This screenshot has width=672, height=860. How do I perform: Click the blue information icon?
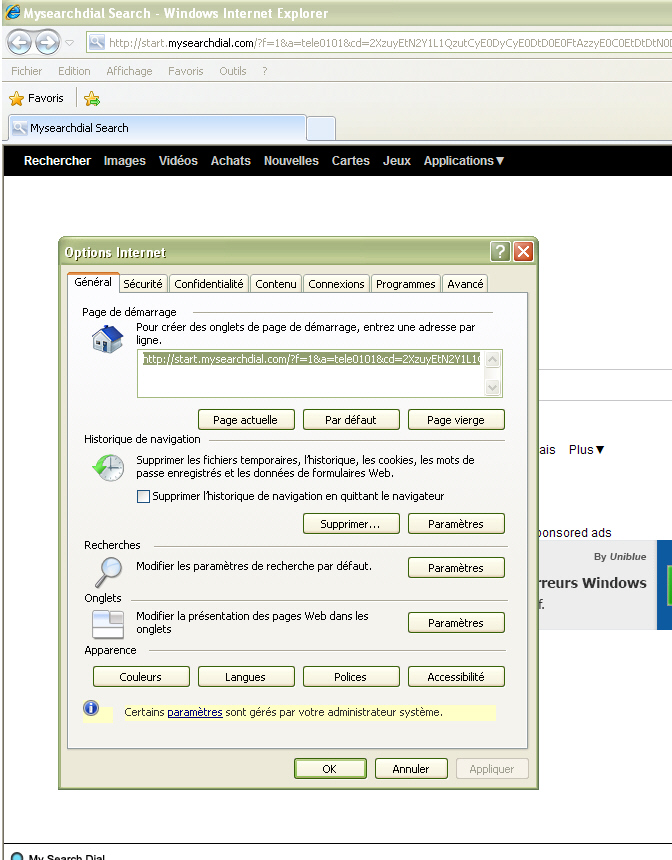(x=91, y=708)
